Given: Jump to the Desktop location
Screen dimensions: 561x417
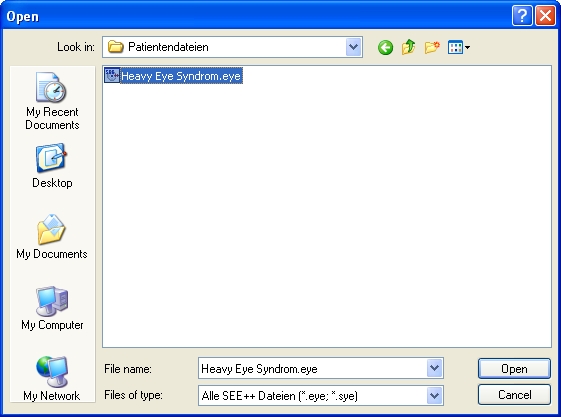Looking at the screenshot, I should (x=52, y=166).
